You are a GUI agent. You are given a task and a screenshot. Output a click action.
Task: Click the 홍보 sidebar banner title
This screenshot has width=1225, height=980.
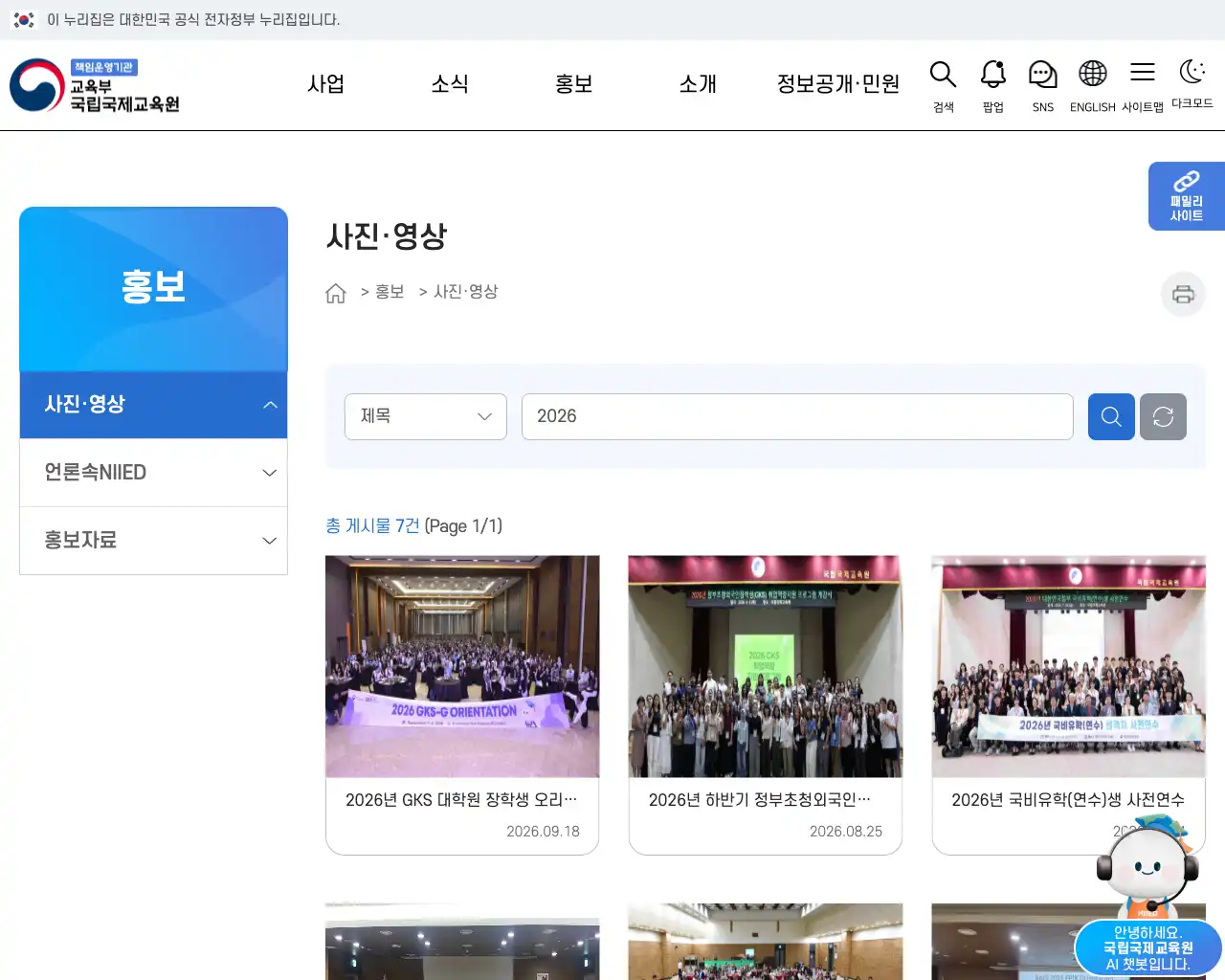153,287
